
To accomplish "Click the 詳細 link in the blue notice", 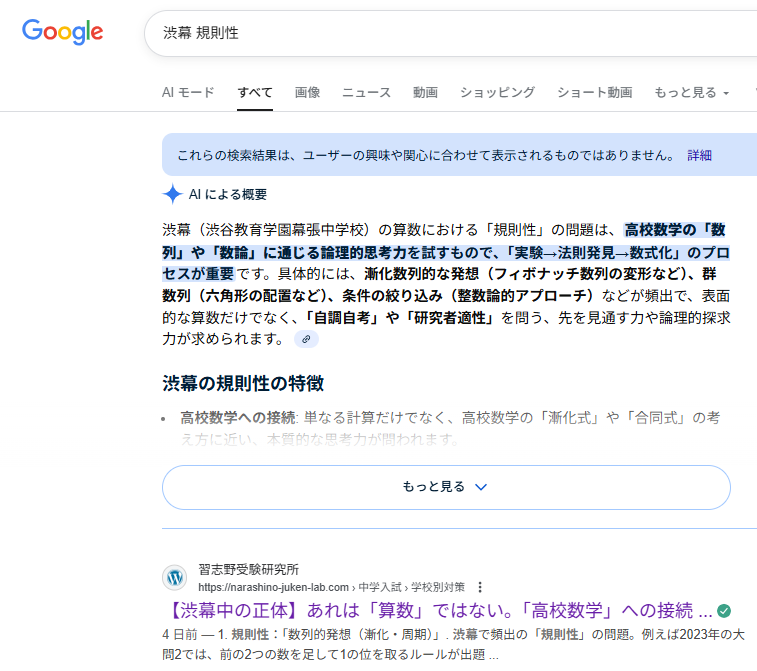I will [x=699, y=155].
